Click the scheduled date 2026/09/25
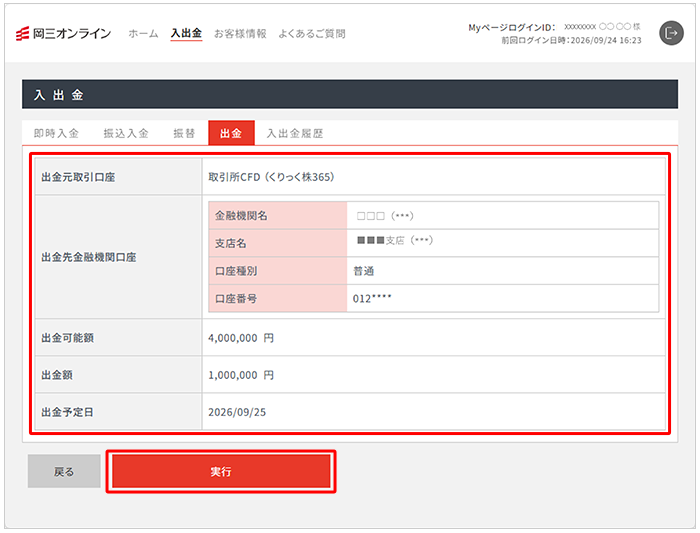 pos(237,412)
